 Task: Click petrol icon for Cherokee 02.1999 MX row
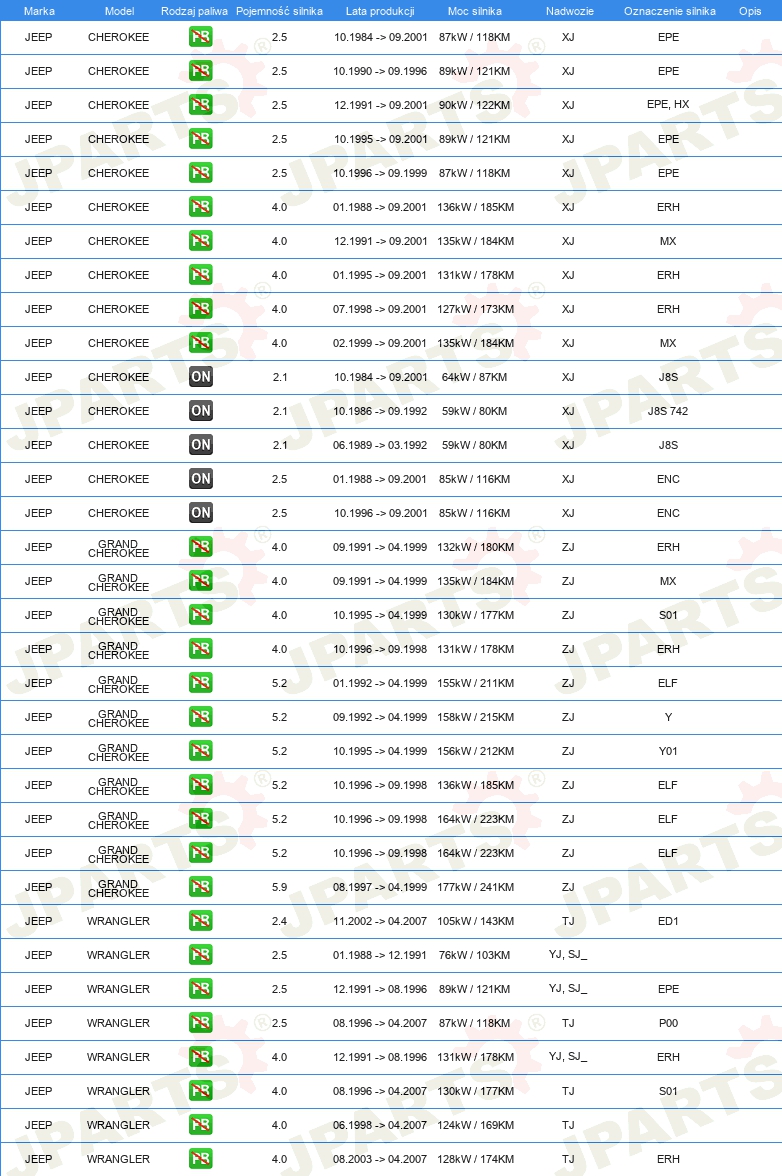200,343
